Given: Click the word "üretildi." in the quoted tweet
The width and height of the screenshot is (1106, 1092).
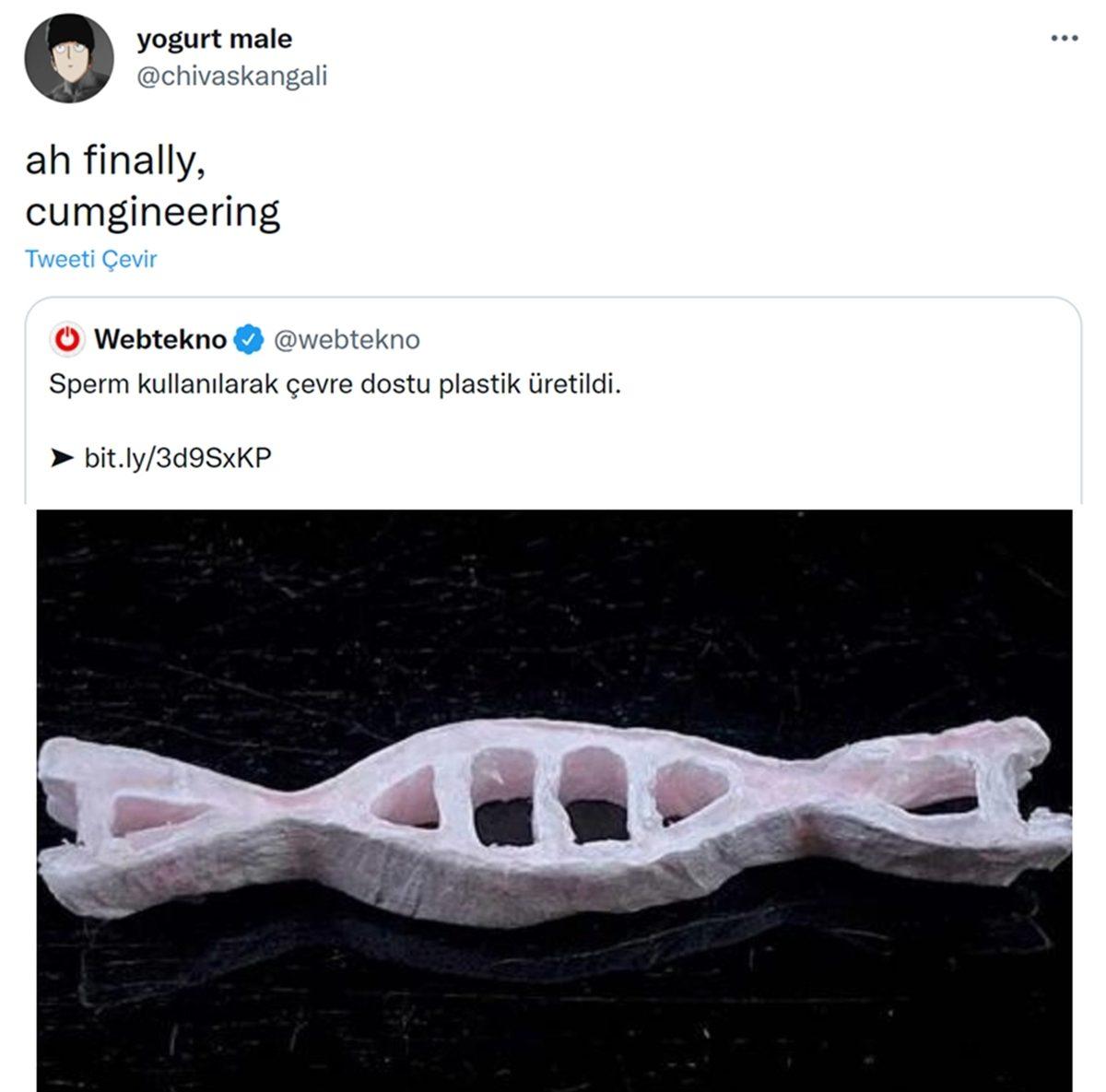Looking at the screenshot, I should (x=573, y=383).
